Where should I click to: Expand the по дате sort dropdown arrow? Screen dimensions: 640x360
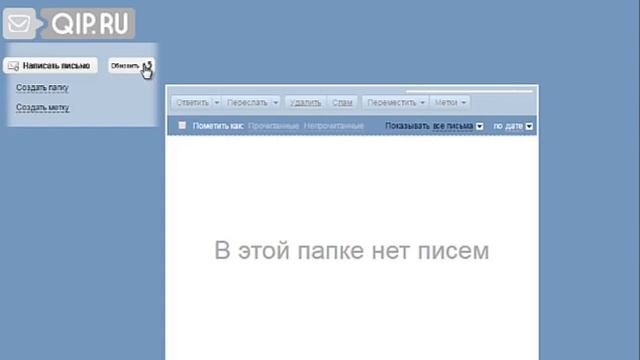[x=529, y=127]
